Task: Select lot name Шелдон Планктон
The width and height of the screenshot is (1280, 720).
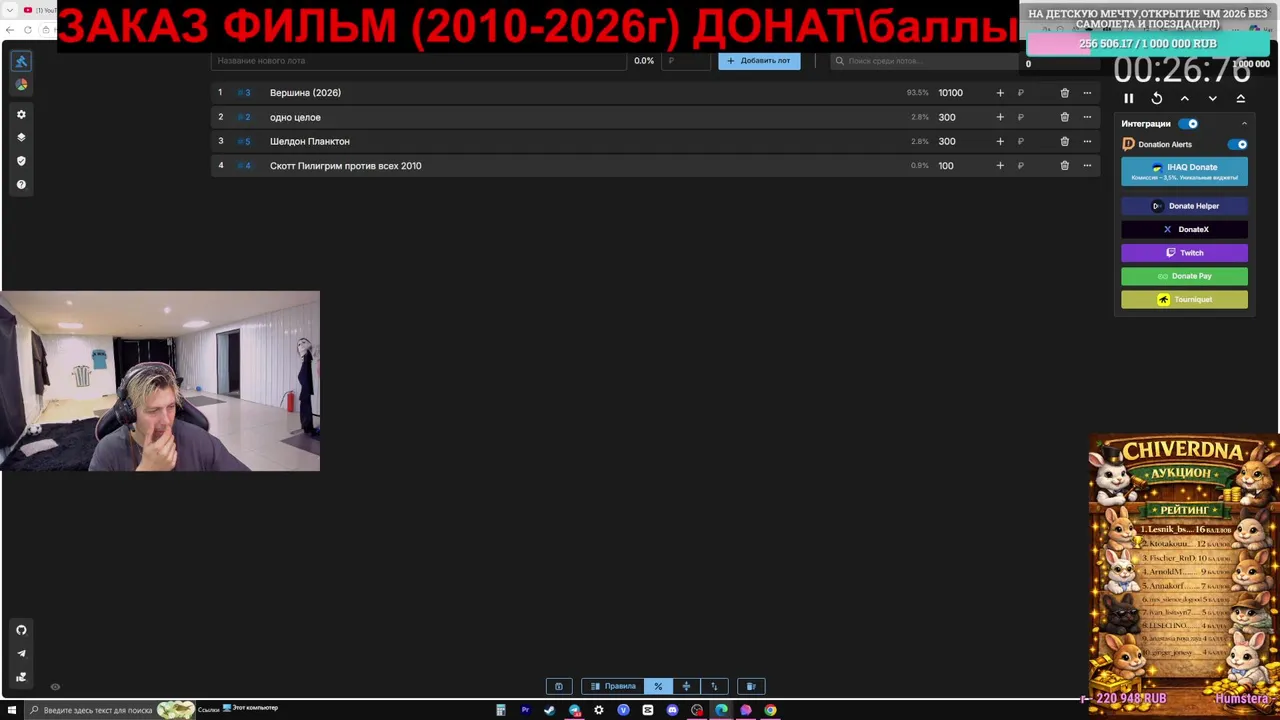Action: (310, 141)
